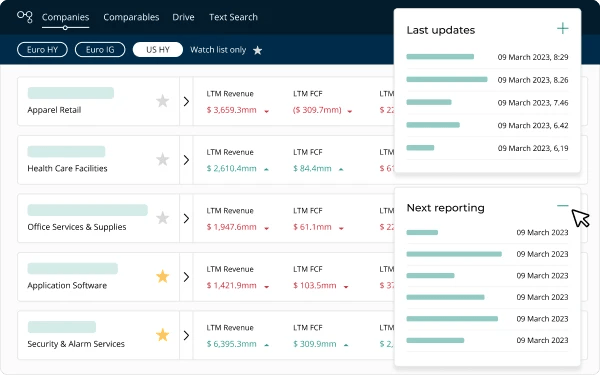
Task: Click the Health Care Facilities label
Action: pyautogui.click(x=67, y=168)
